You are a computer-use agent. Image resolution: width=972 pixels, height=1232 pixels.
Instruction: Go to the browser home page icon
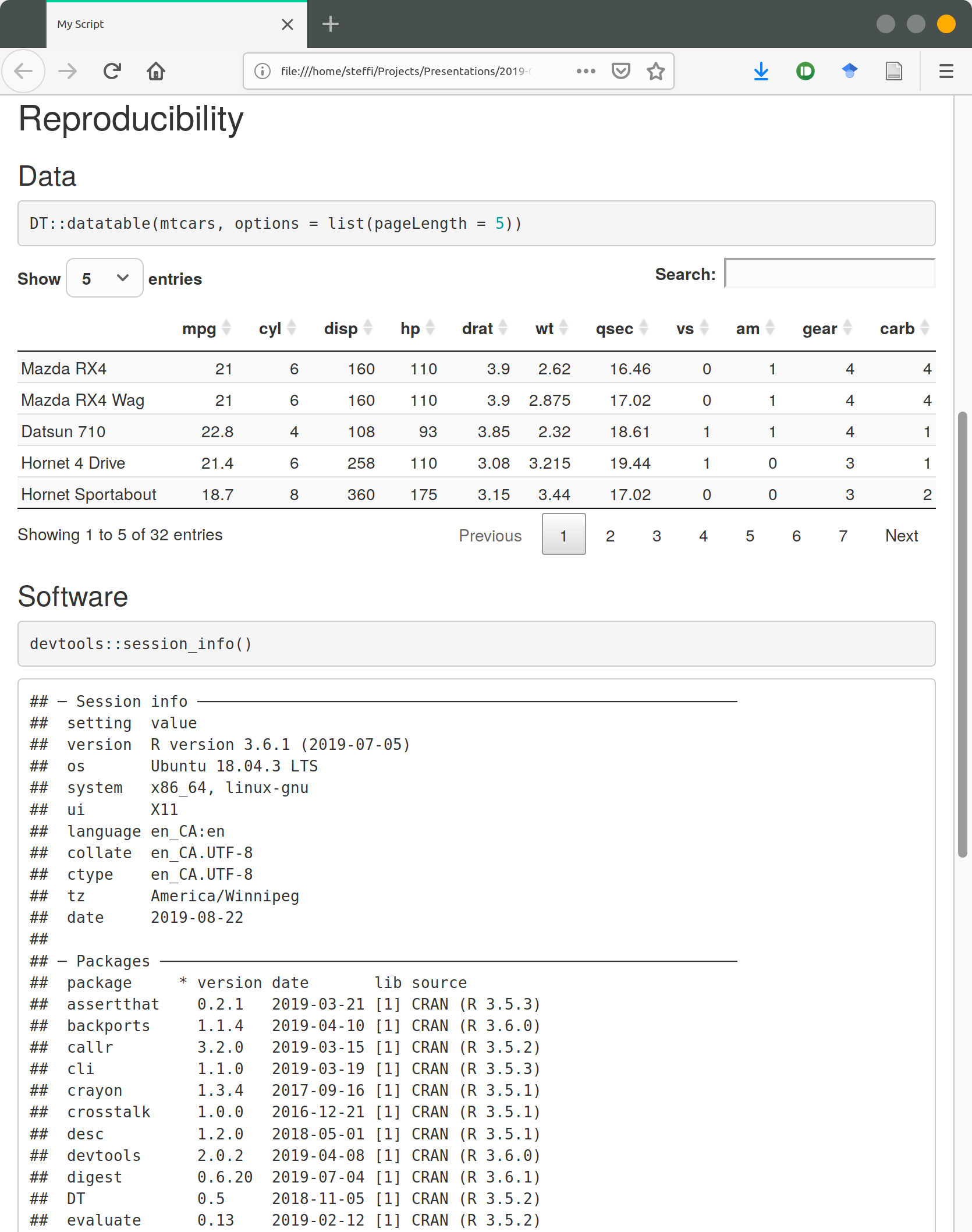pos(155,71)
